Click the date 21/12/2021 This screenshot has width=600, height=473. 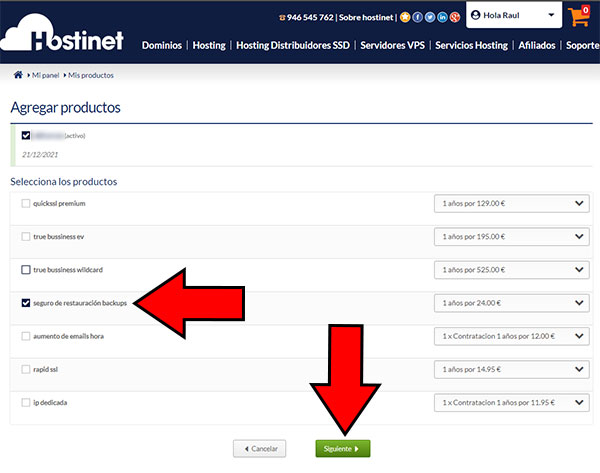[x=40, y=155]
